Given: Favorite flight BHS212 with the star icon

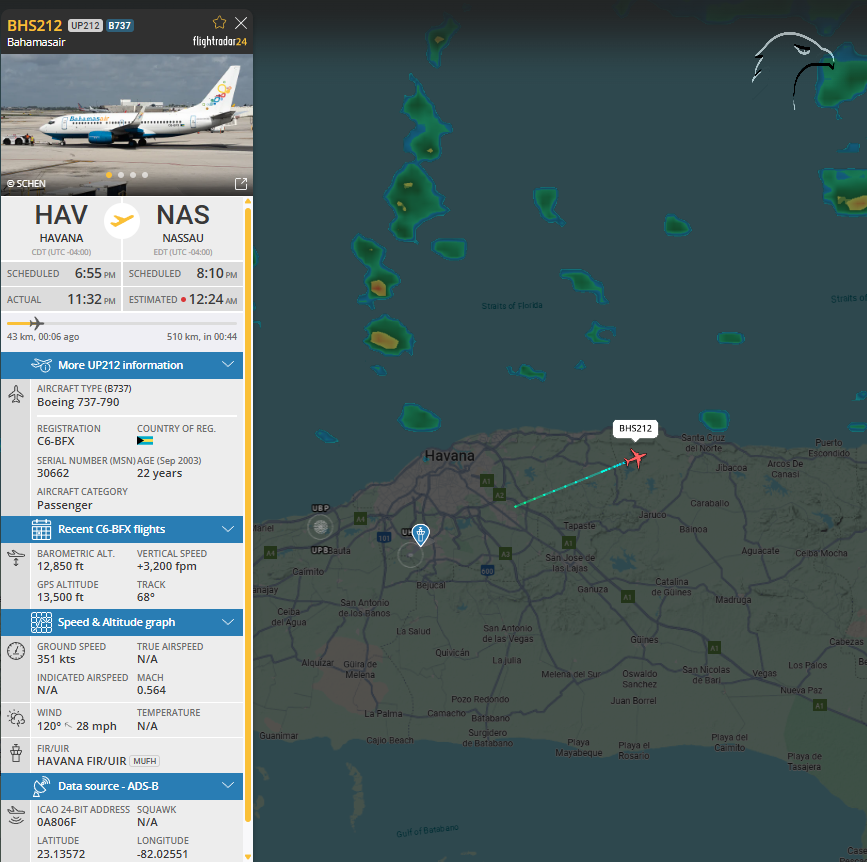Looking at the screenshot, I should click(220, 23).
